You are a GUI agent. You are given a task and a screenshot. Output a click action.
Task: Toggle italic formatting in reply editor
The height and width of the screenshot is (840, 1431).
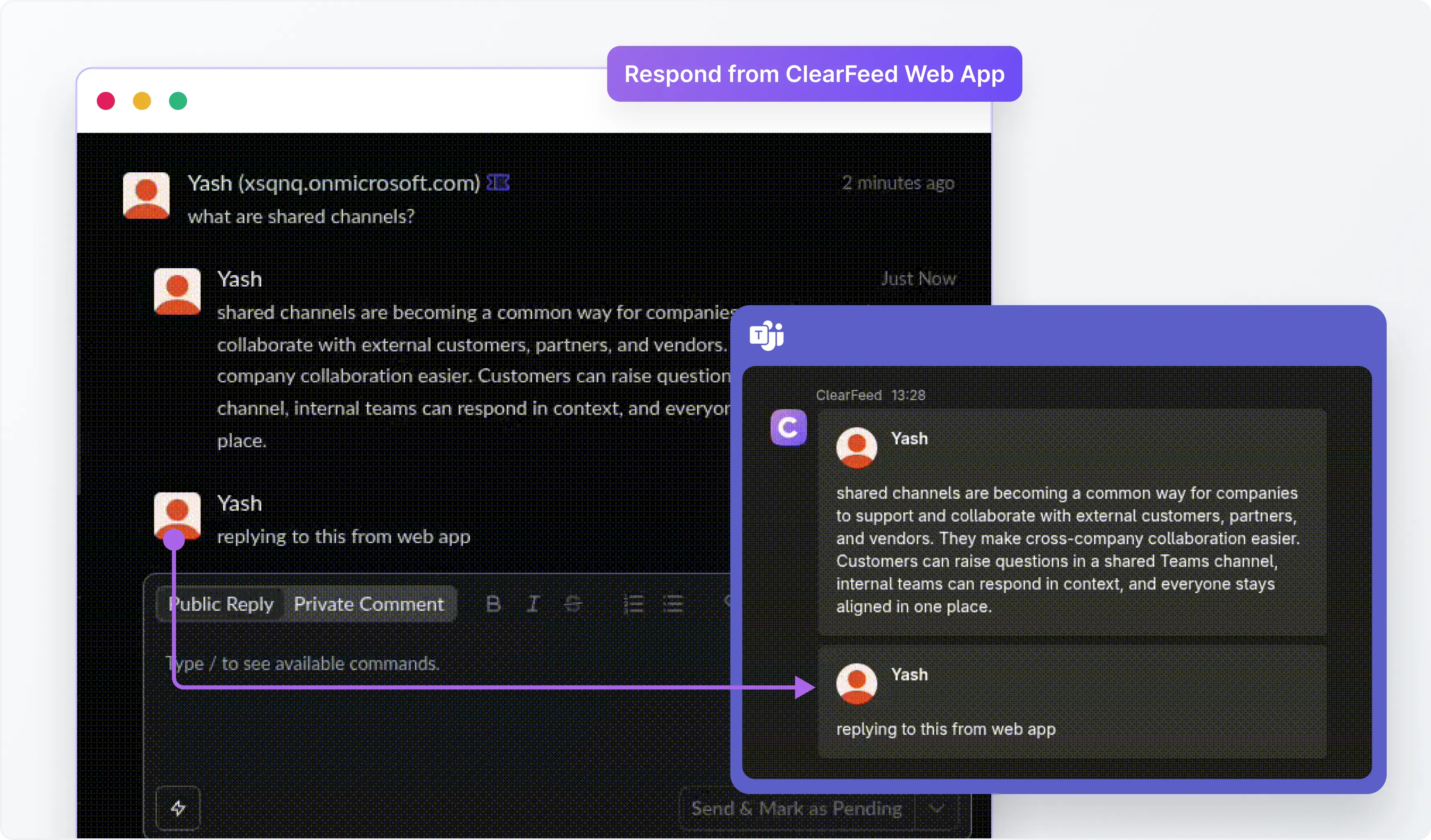coord(533,603)
